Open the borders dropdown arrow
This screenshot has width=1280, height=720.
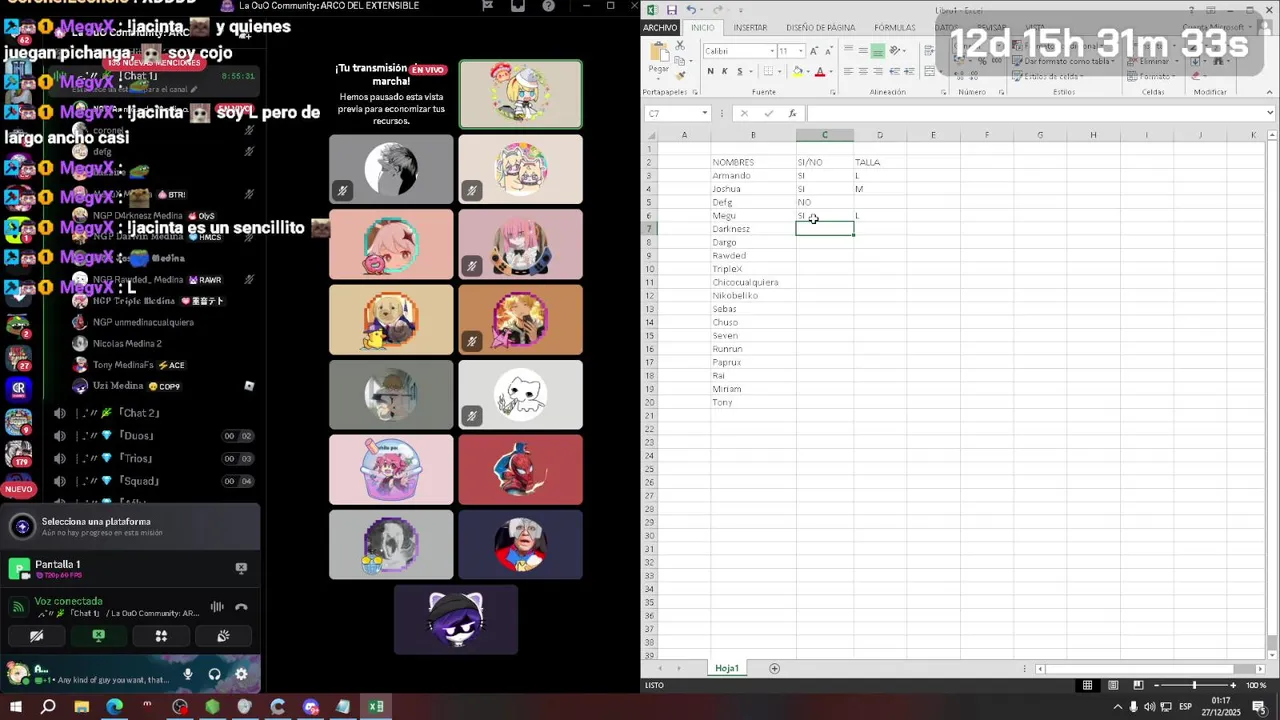781,71
